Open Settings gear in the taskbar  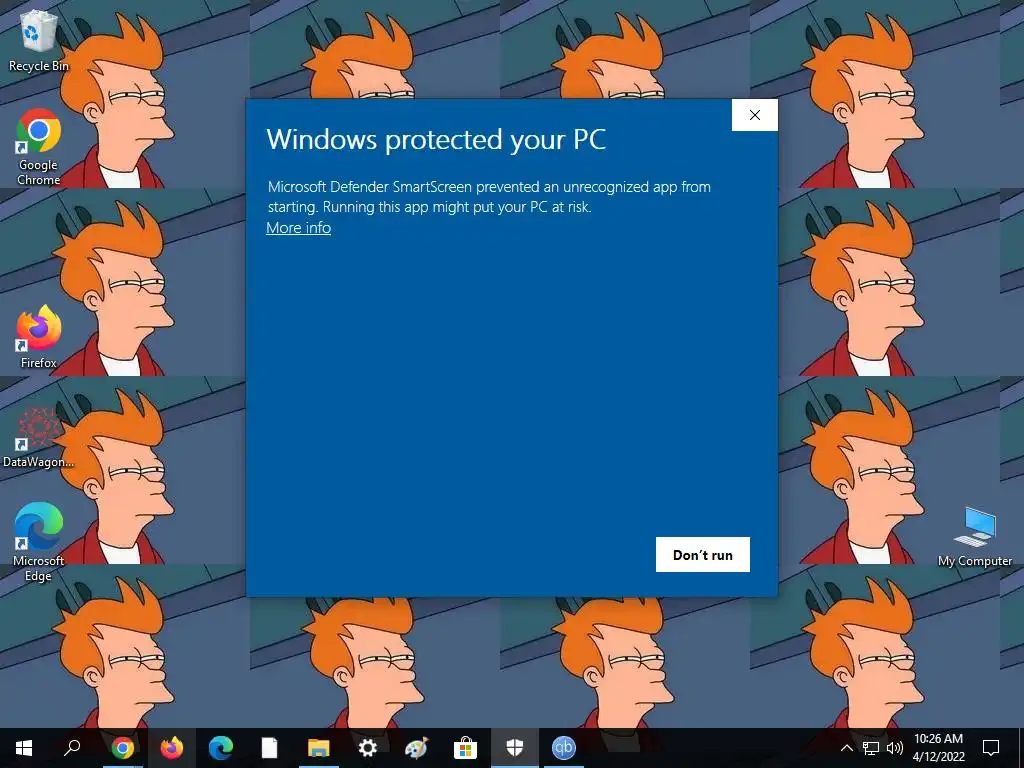click(x=368, y=748)
